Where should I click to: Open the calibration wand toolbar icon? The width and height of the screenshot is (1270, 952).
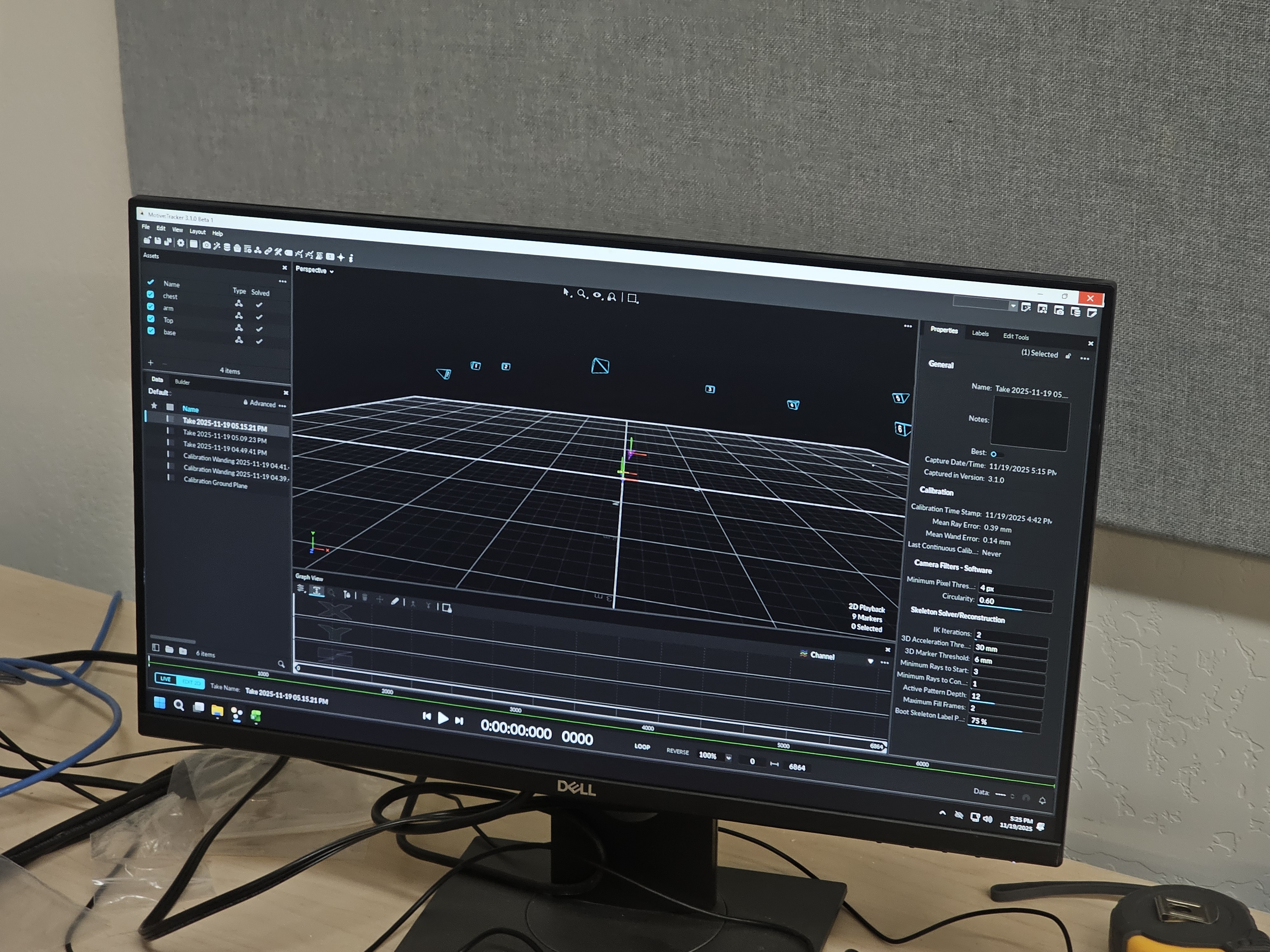[x=217, y=246]
